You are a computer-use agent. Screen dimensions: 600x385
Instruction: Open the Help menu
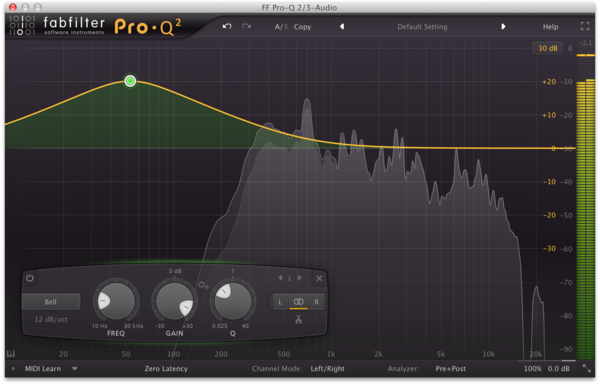click(x=550, y=27)
